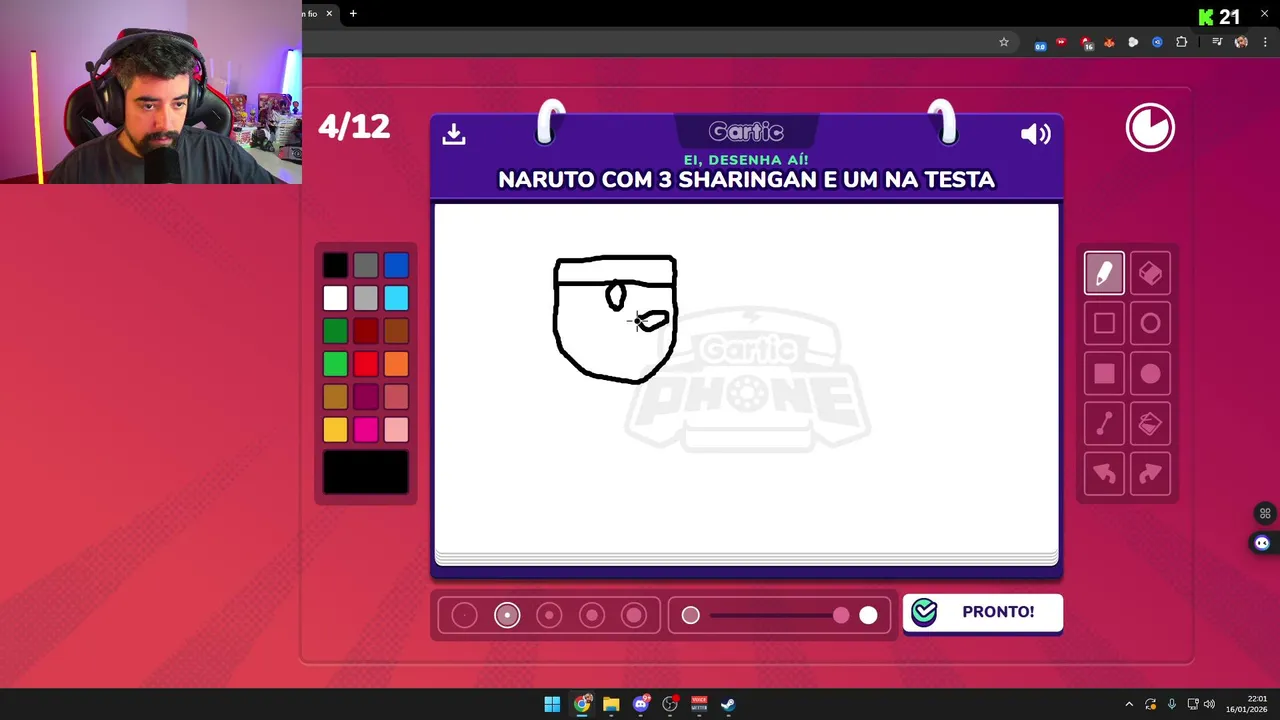Screen dimensions: 1280x720
Task: Open the Chrome extensions puzzle icon
Action: 1182,42
